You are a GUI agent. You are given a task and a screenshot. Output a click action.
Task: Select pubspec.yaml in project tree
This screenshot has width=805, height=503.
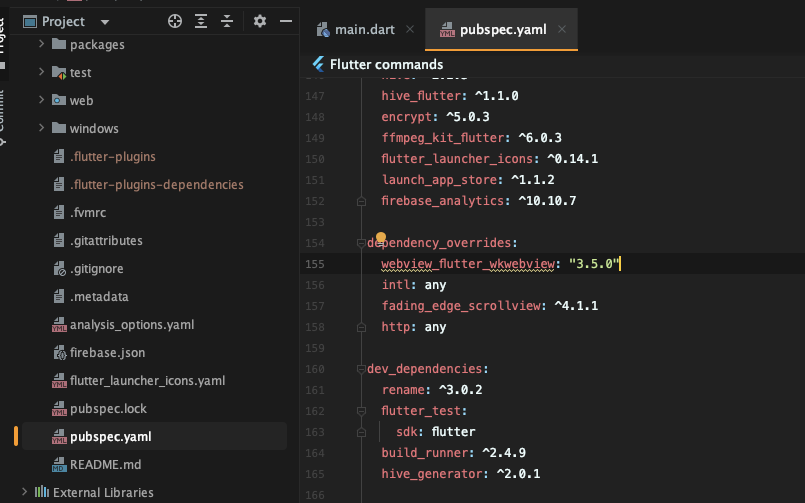pyautogui.click(x=110, y=436)
